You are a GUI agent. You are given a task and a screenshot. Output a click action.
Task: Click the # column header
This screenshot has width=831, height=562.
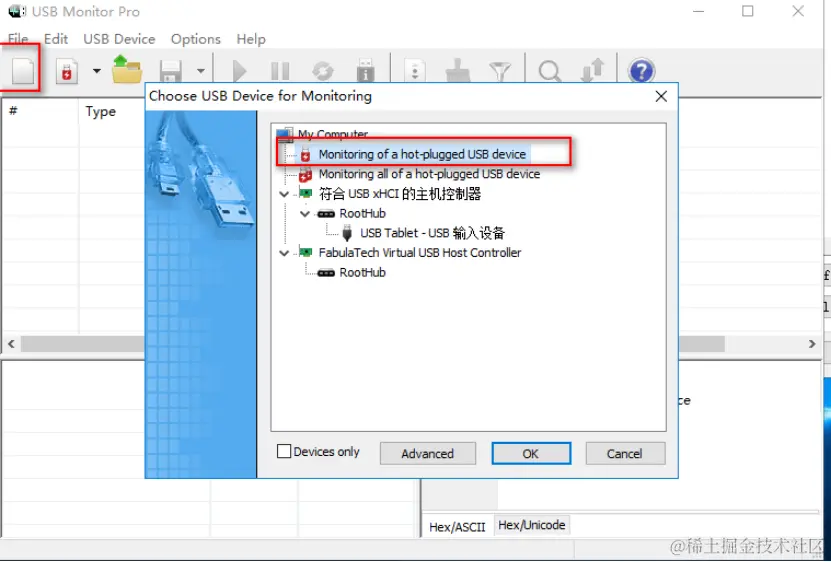coord(13,111)
